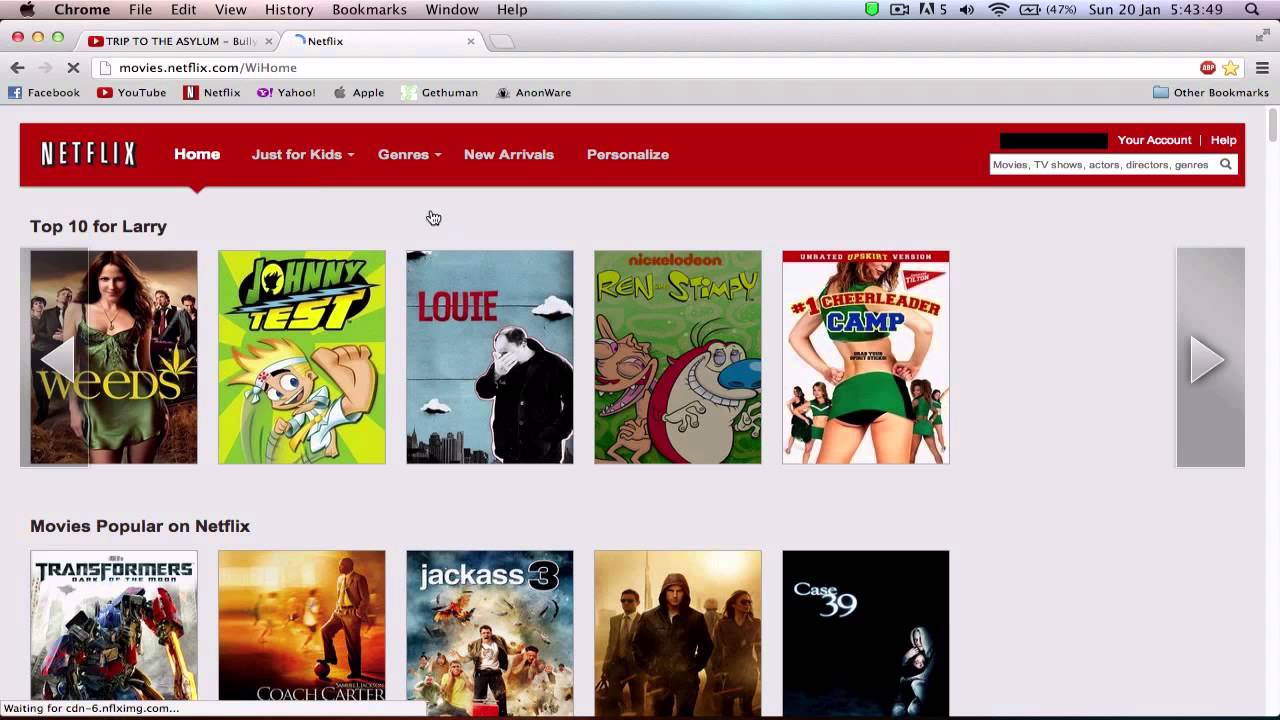Screen dimensions: 1280x720
Task: Click the volume icon in menu bar
Action: click(967, 10)
